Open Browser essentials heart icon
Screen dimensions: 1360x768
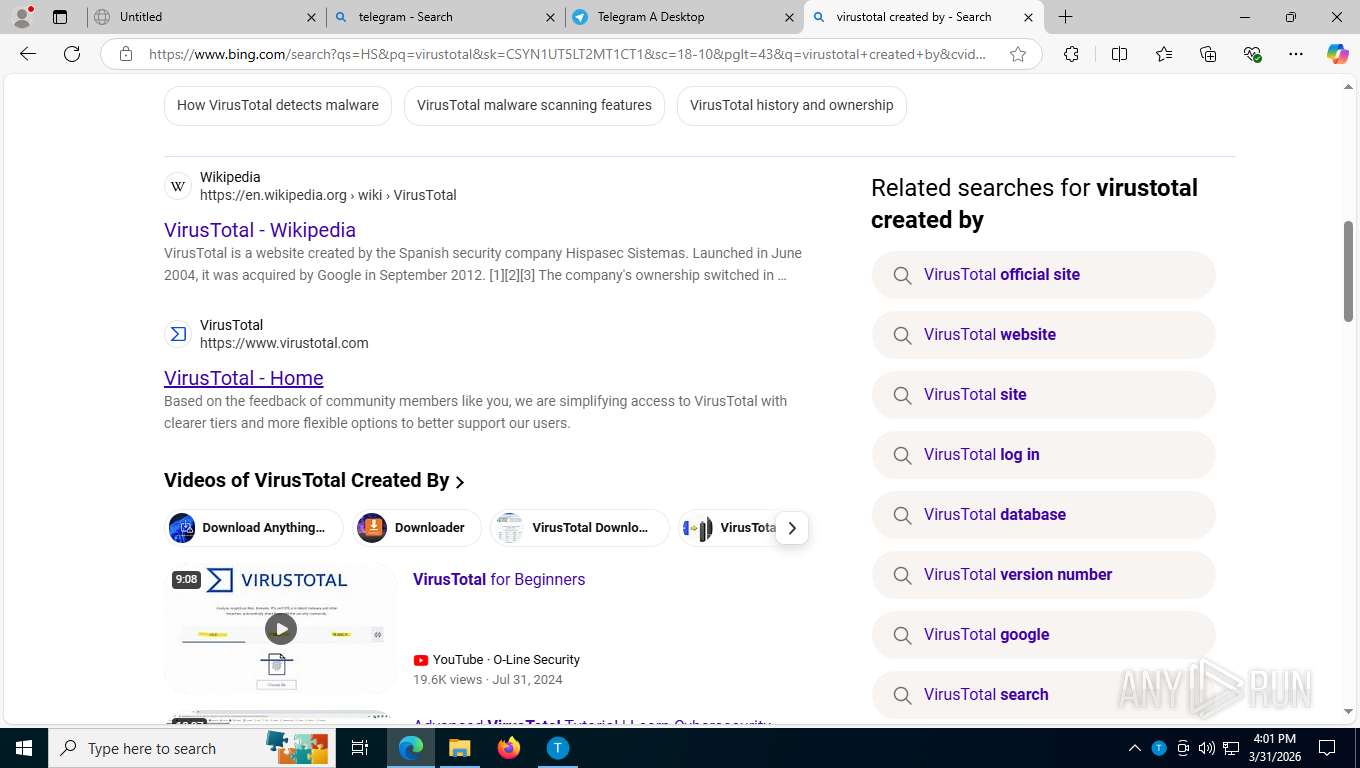coord(1252,54)
